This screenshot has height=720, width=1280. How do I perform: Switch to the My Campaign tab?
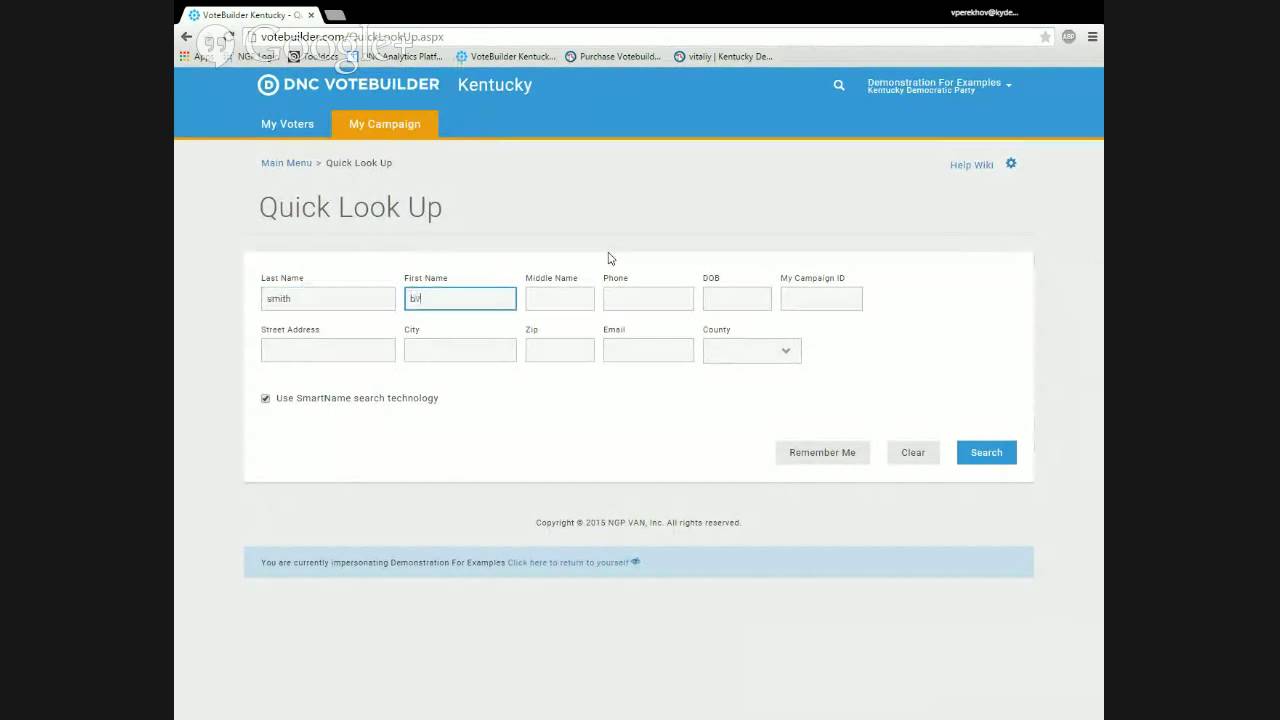(385, 124)
